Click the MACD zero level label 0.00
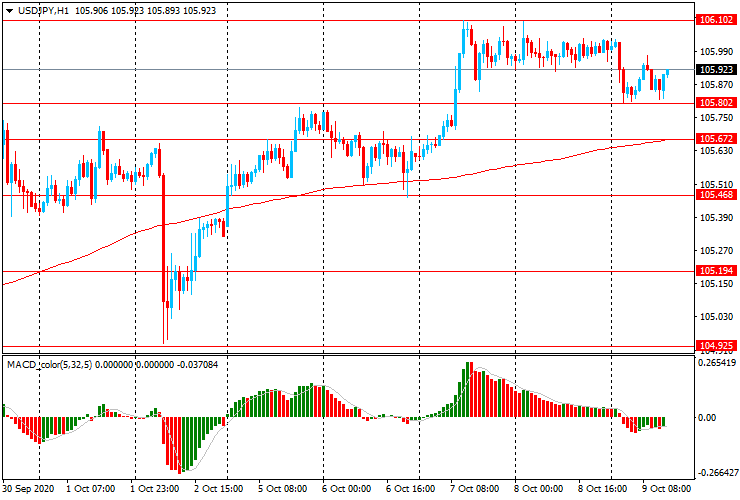 707,418
